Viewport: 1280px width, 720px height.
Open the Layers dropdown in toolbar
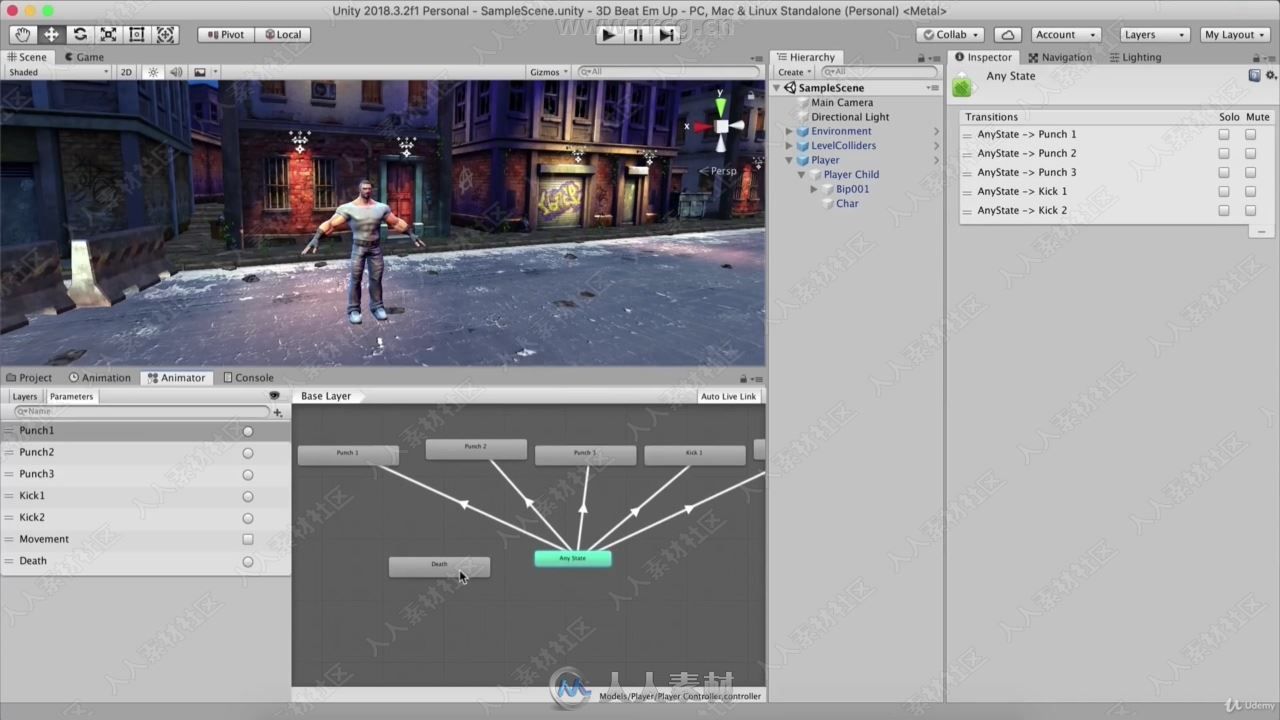point(1154,34)
